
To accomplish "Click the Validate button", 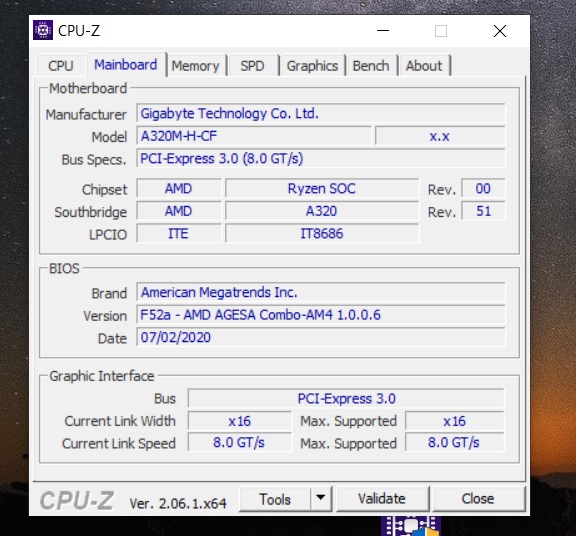I will pos(382,499).
